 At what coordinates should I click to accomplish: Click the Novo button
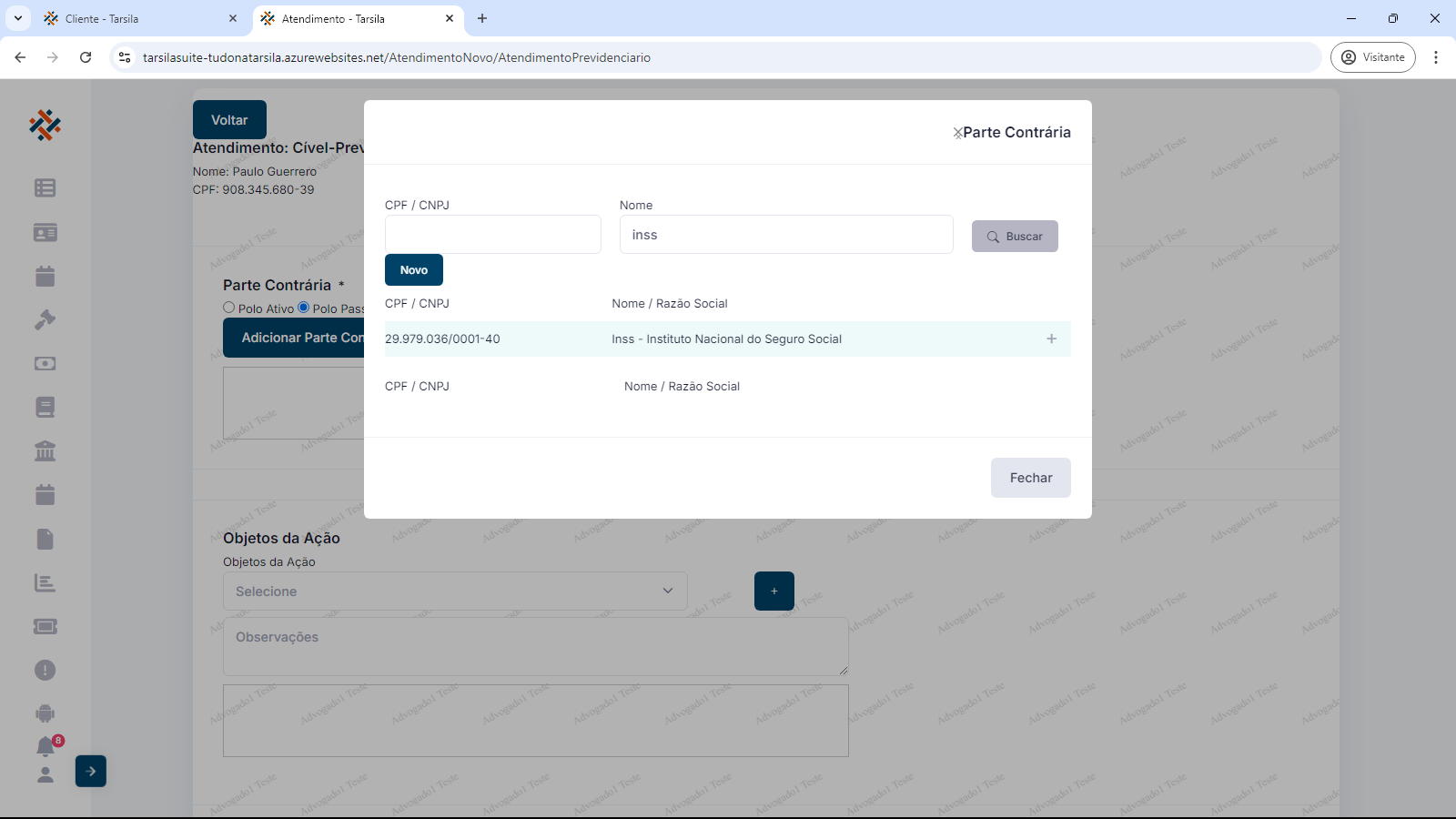coord(414,270)
